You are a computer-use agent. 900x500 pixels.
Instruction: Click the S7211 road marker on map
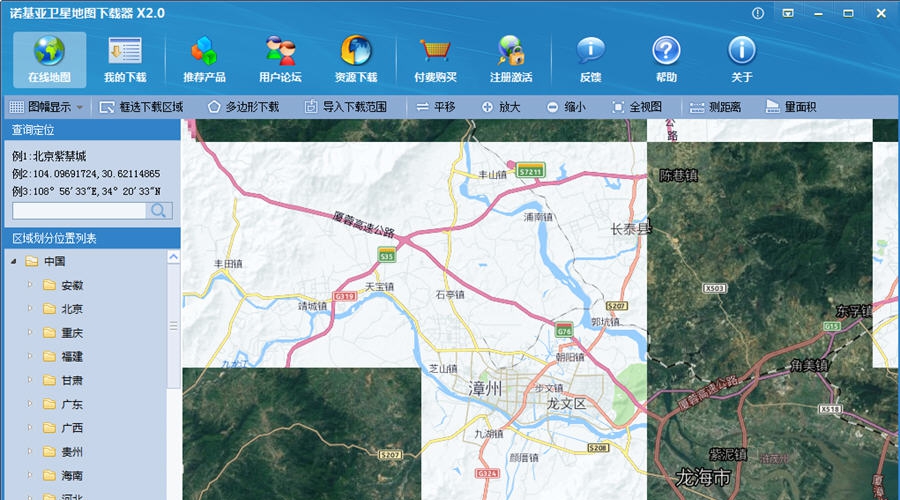(530, 171)
